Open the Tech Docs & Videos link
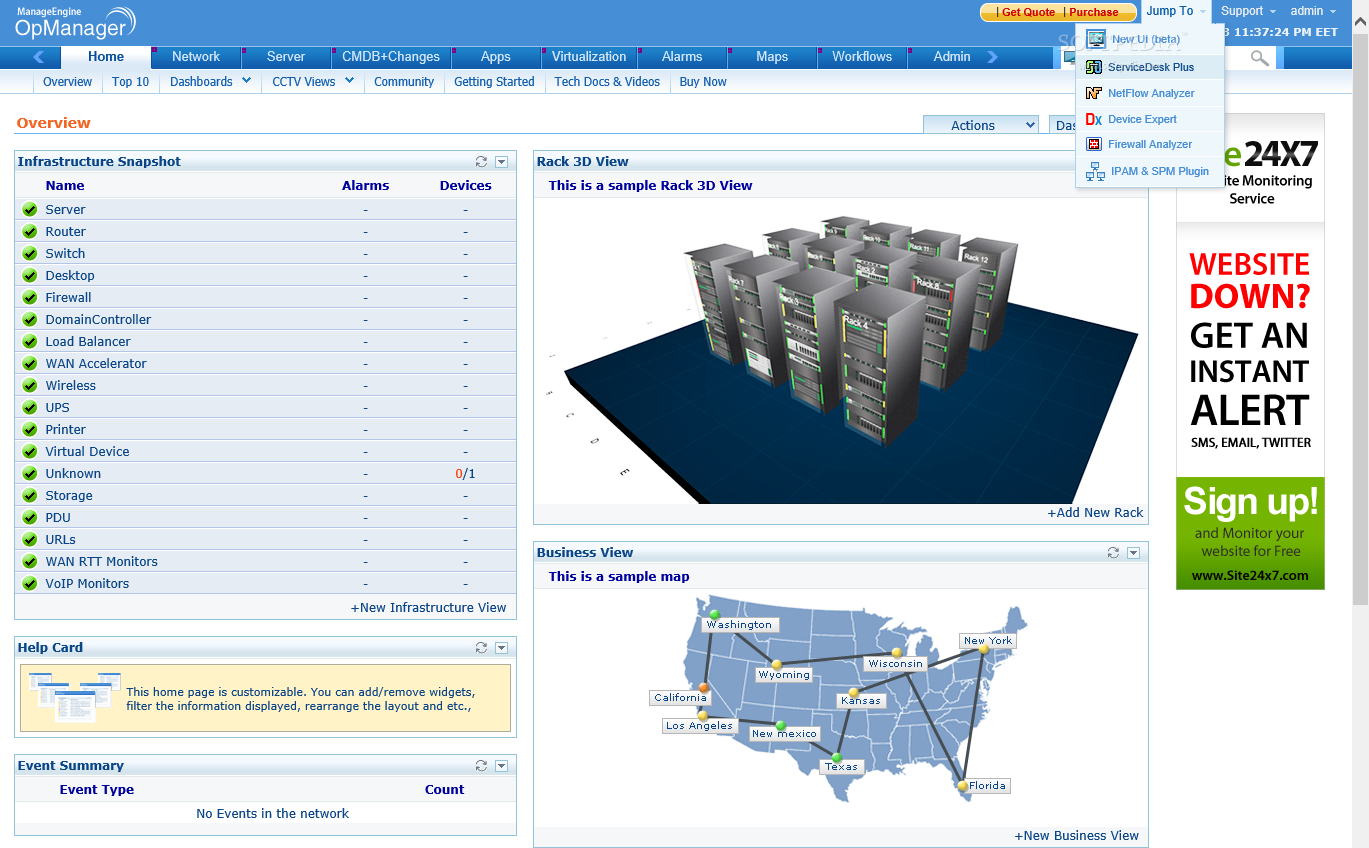 pos(607,82)
